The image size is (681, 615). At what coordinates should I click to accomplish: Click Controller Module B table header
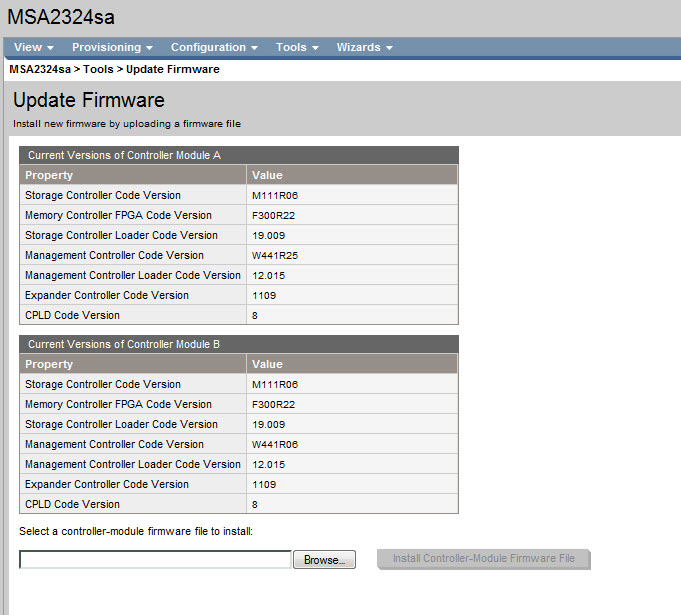coord(239,344)
